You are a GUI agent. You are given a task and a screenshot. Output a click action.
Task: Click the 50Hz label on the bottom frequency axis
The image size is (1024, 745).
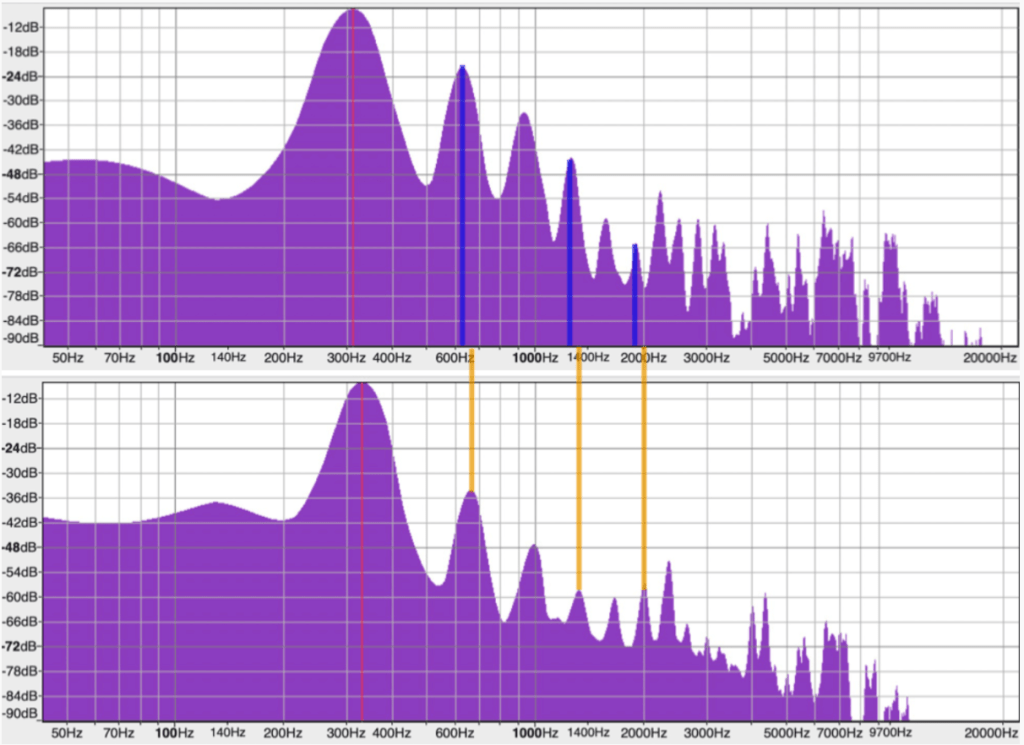tap(66, 731)
